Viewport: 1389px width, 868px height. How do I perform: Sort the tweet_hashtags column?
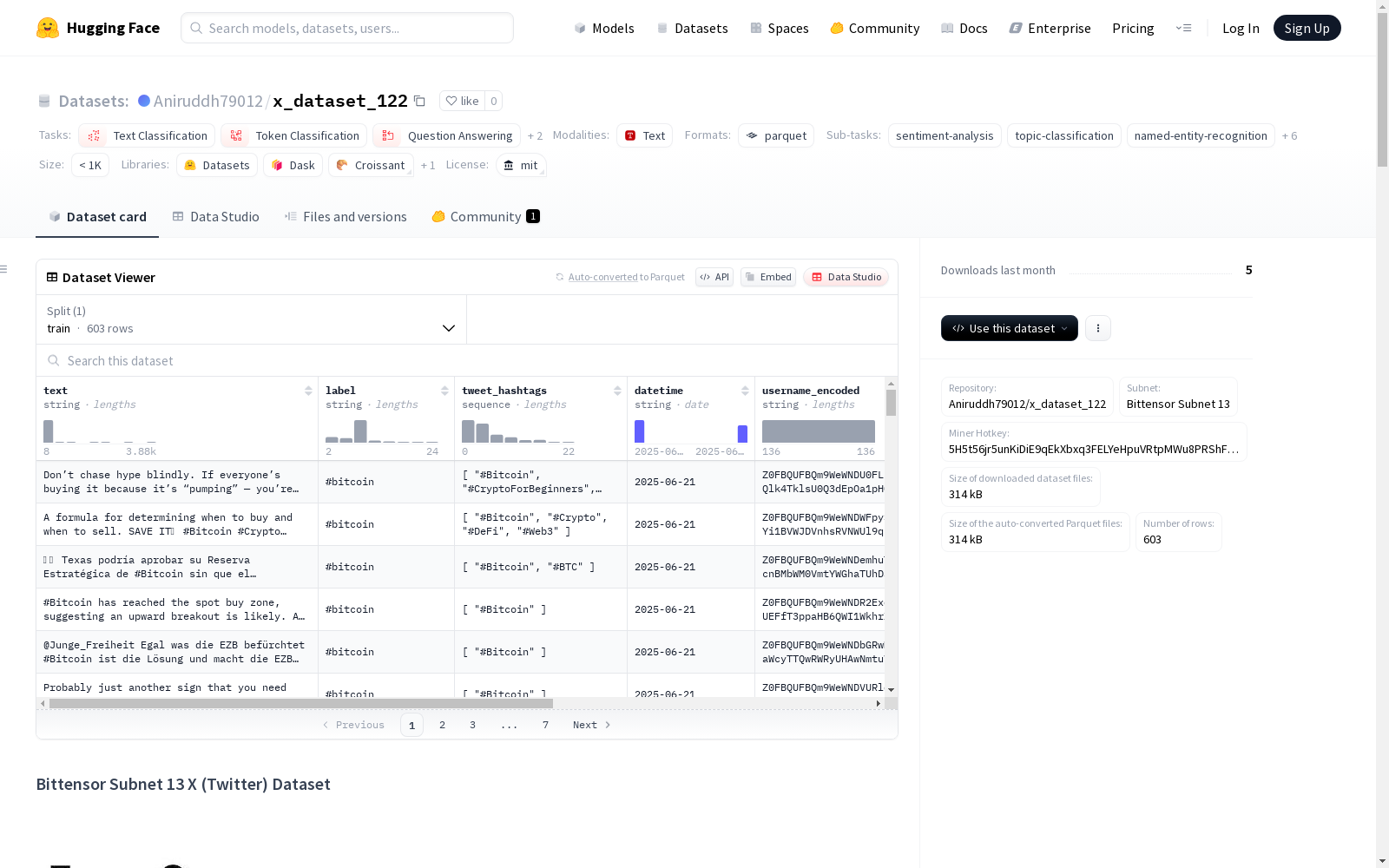(617, 391)
